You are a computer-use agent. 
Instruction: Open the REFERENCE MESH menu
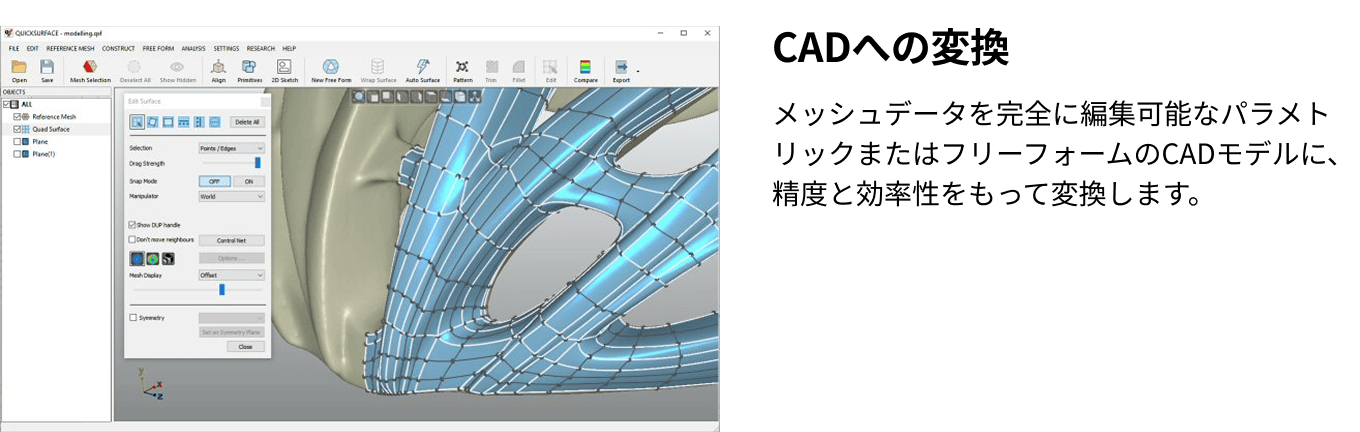click(x=70, y=48)
